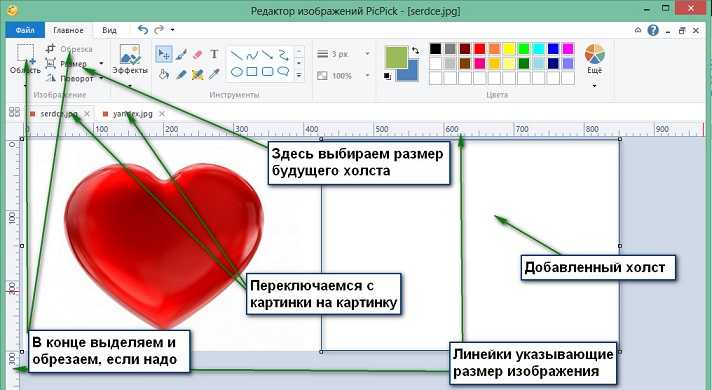Expand the Эффекты dropdown arrow
The height and width of the screenshot is (390, 712).
point(130,85)
